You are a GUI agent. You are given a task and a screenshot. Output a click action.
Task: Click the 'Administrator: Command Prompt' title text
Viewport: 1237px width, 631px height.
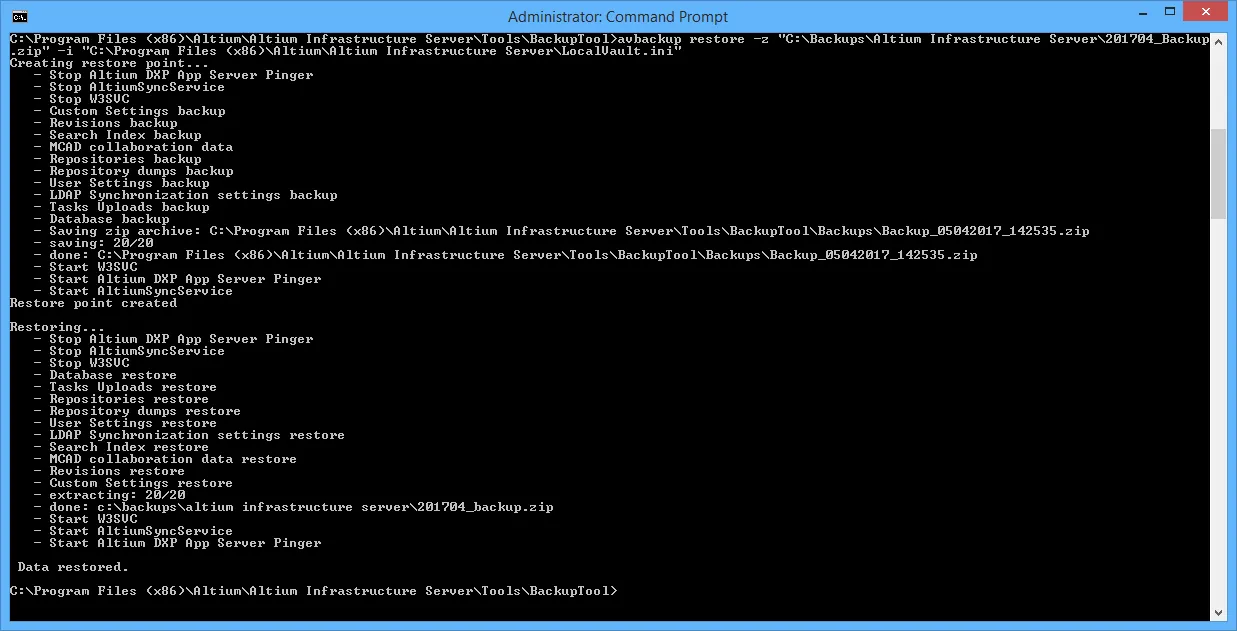[x=618, y=17]
